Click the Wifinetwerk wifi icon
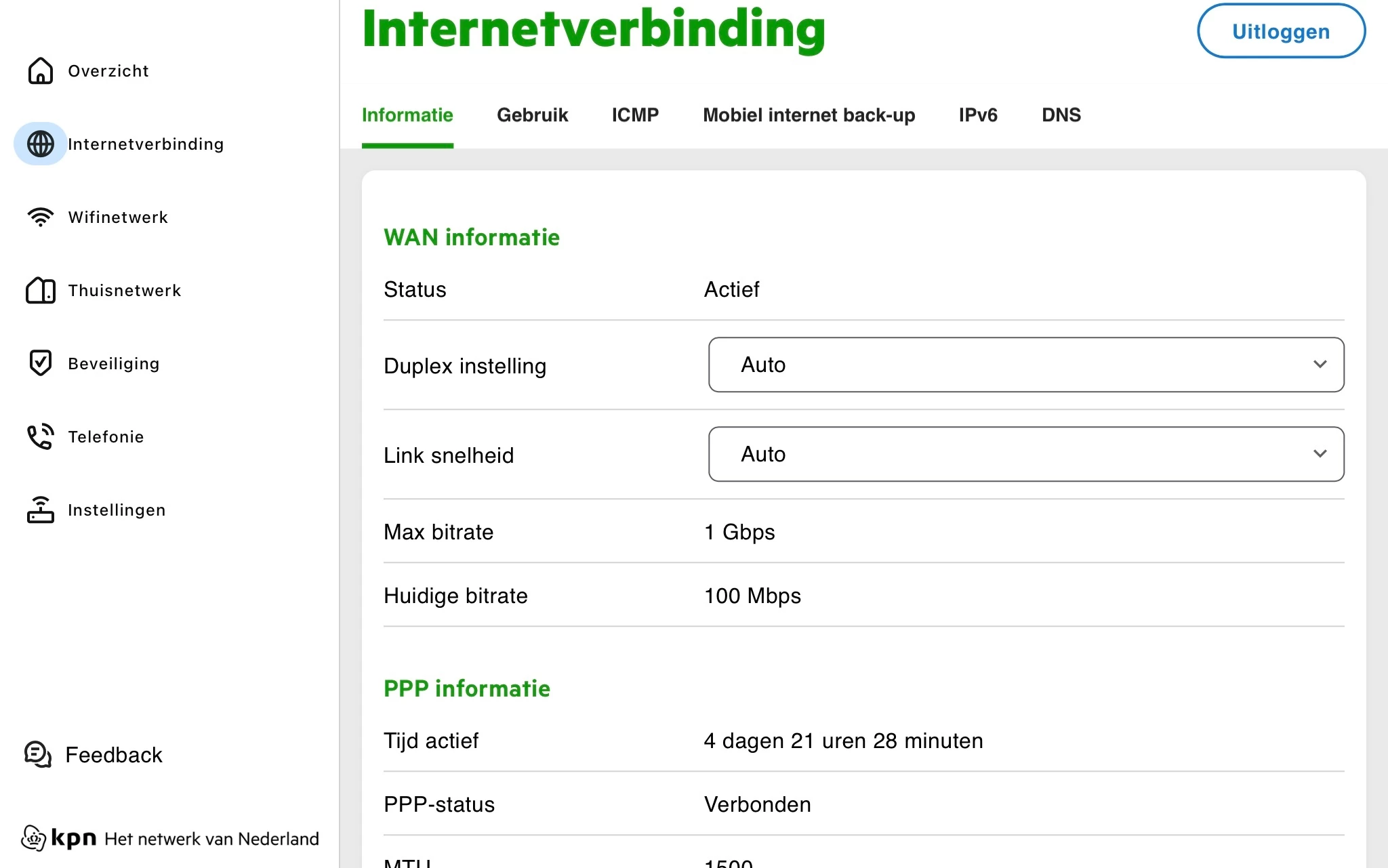1388x868 pixels. click(41, 217)
